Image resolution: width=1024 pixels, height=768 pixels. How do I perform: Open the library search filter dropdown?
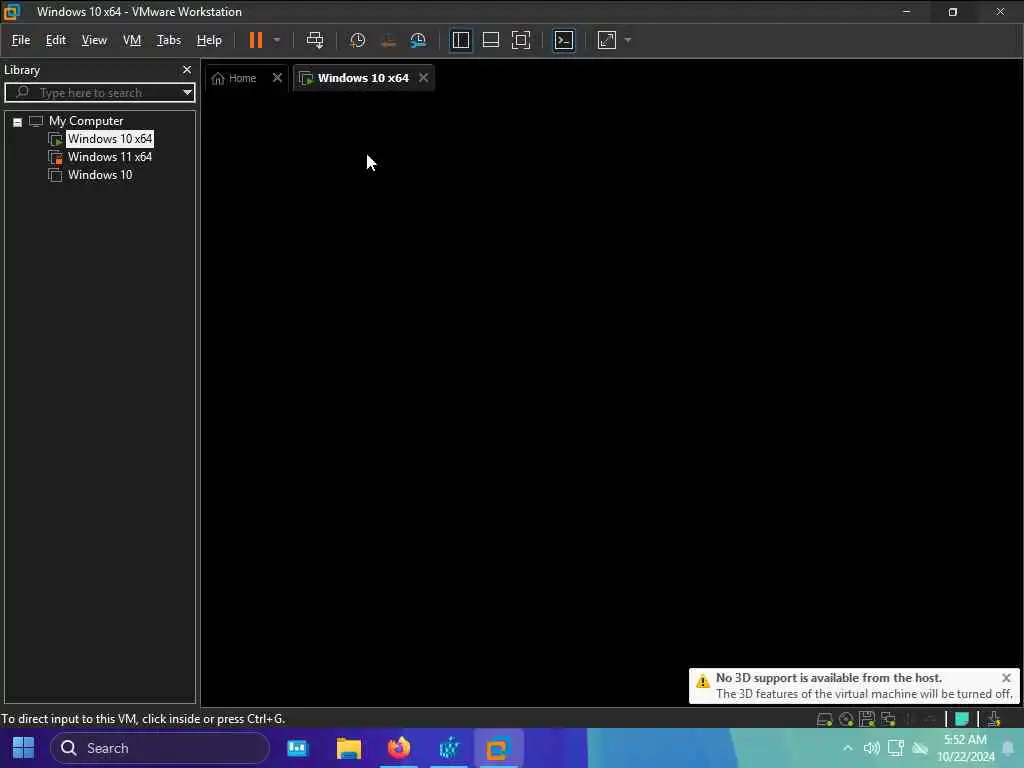pyautogui.click(x=187, y=93)
